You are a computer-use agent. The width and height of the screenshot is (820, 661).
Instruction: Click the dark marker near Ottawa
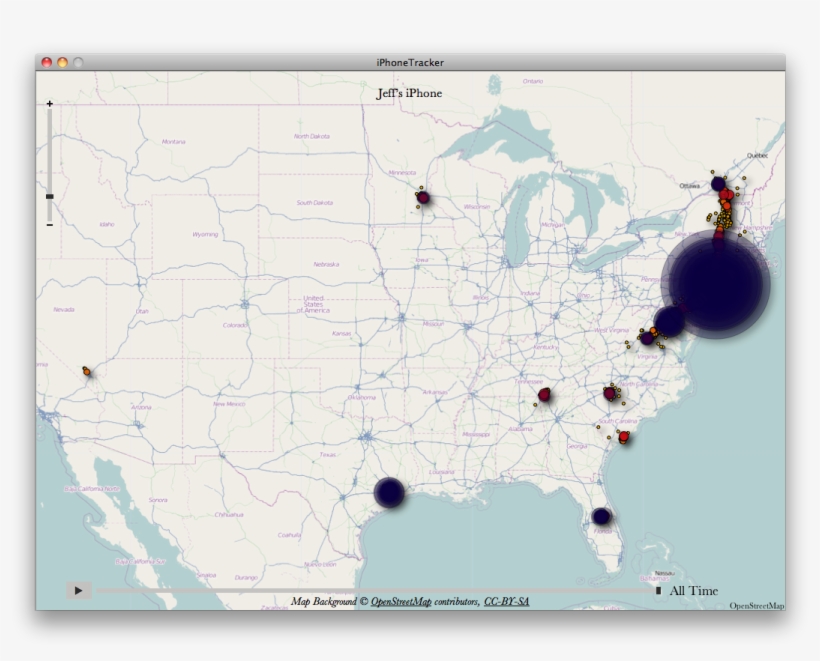coord(718,184)
